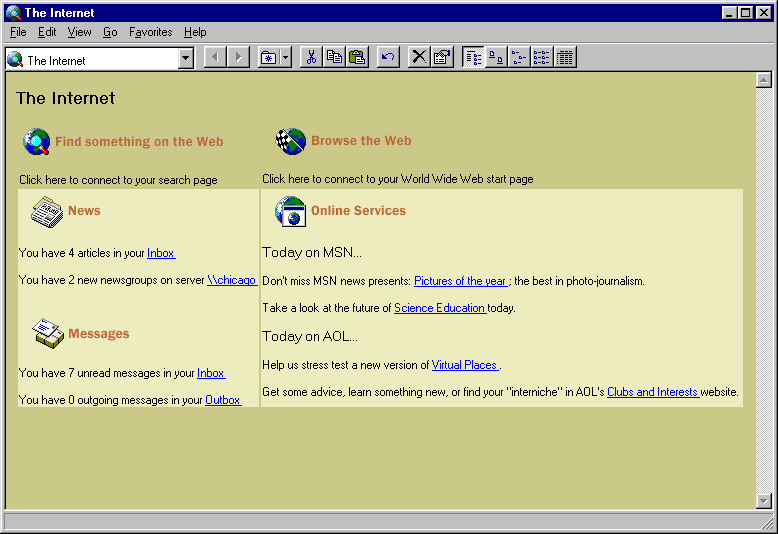The image size is (778, 534).
Task: Open the unread messages Inbox link
Action: [211, 373]
